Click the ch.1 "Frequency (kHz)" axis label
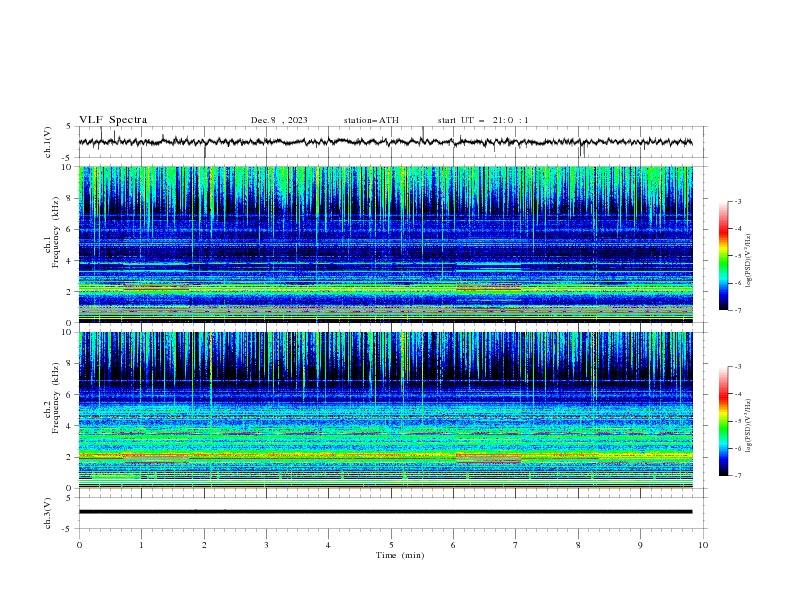This screenshot has height=612, width=792. [x=56, y=232]
